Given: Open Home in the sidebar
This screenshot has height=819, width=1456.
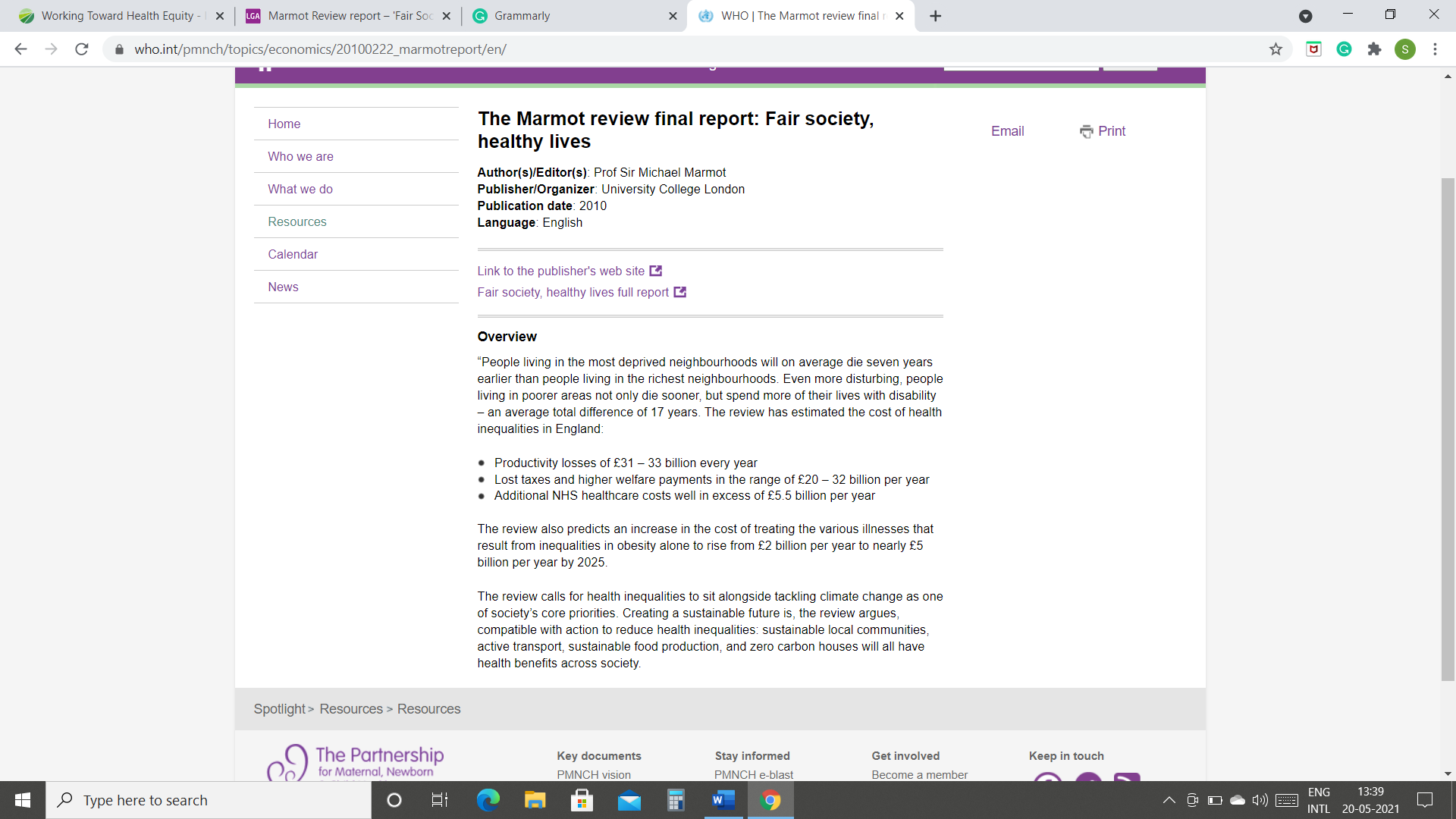Looking at the screenshot, I should [x=284, y=124].
